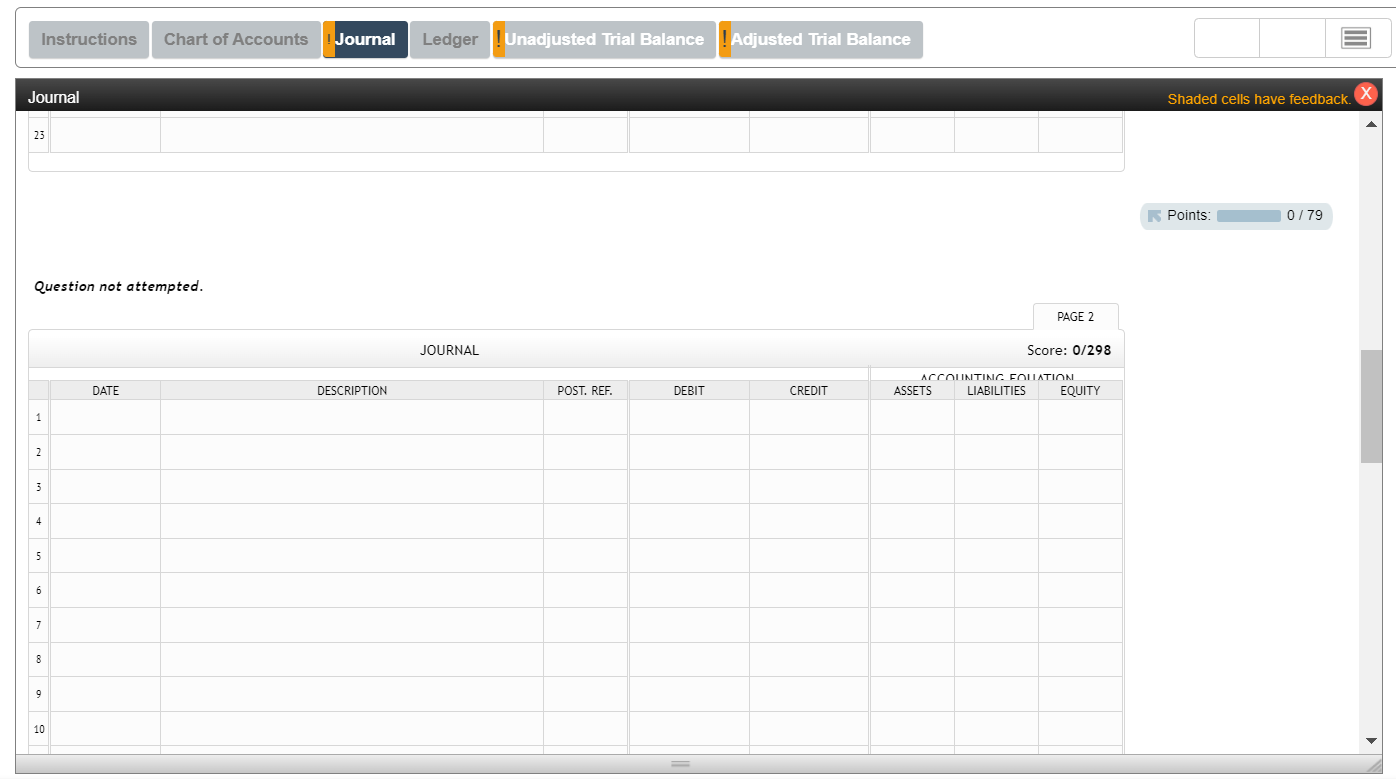Click the ASSETS column header
The image size is (1396, 779).
912,391
